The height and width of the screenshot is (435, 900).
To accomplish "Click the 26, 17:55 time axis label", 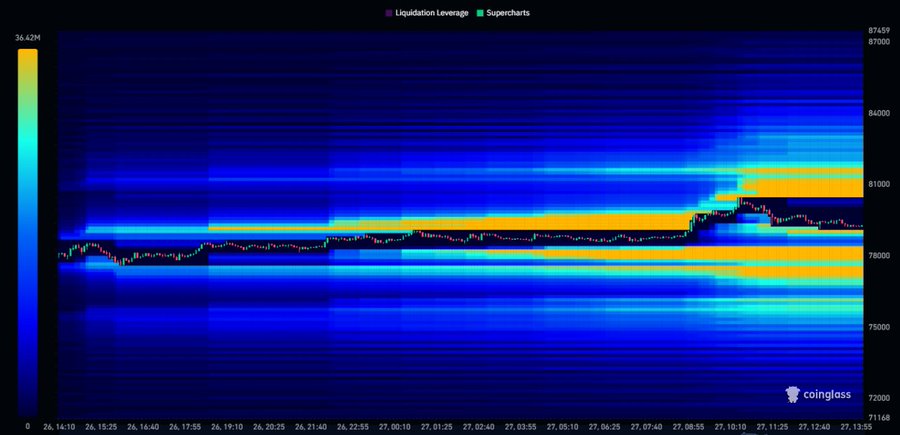I will (x=185, y=427).
